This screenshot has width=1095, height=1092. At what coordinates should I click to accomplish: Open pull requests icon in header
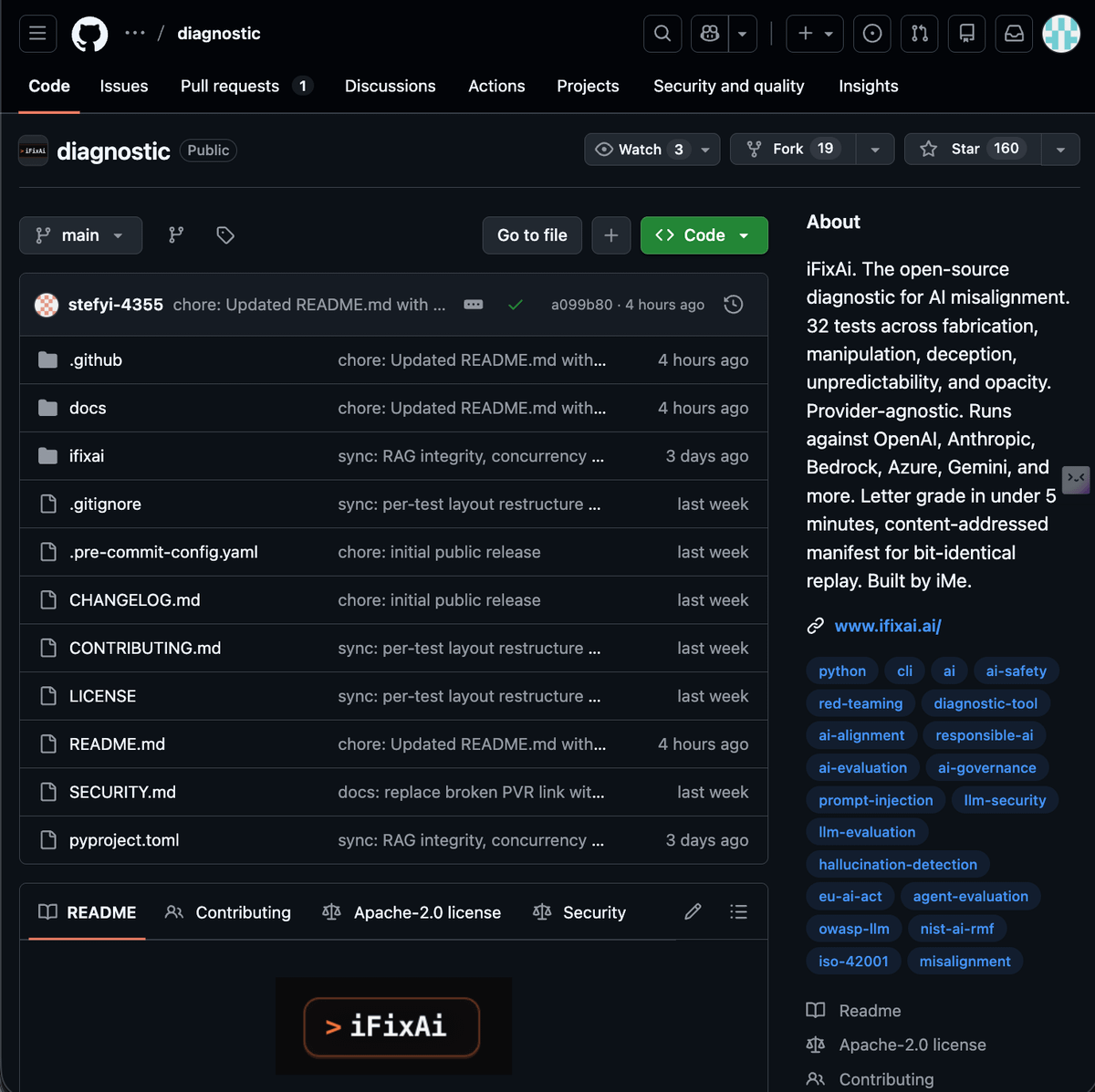(x=920, y=34)
